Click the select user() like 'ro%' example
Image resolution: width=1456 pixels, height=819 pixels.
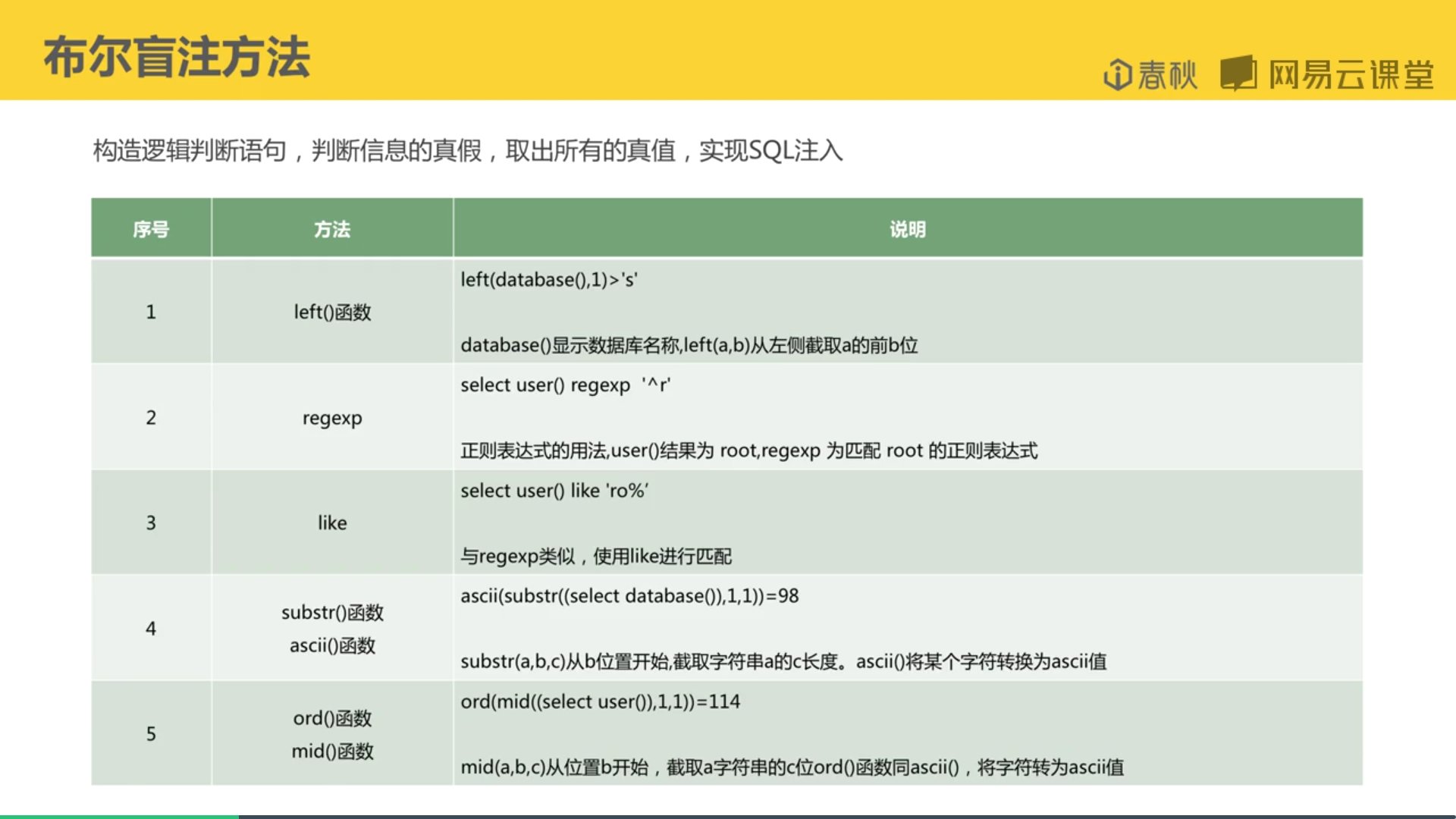tap(554, 491)
